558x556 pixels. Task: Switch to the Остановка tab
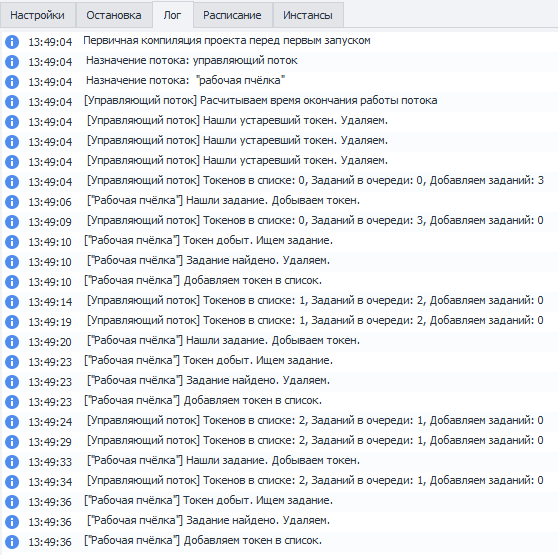[114, 15]
